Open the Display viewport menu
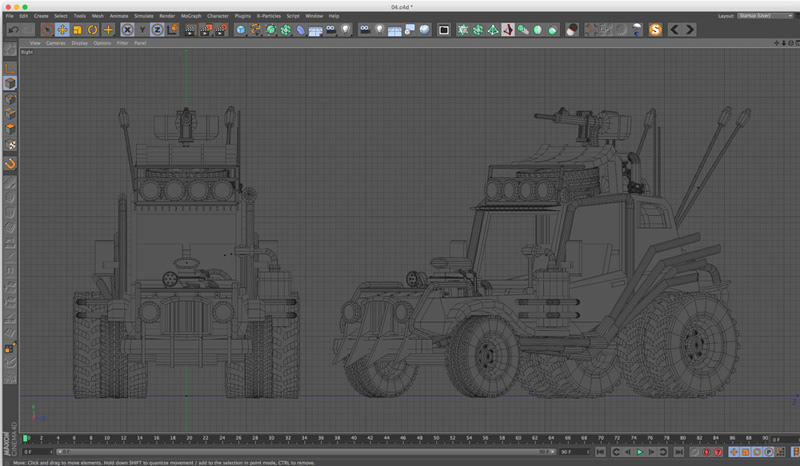The width and height of the screenshot is (800, 466). coord(80,43)
